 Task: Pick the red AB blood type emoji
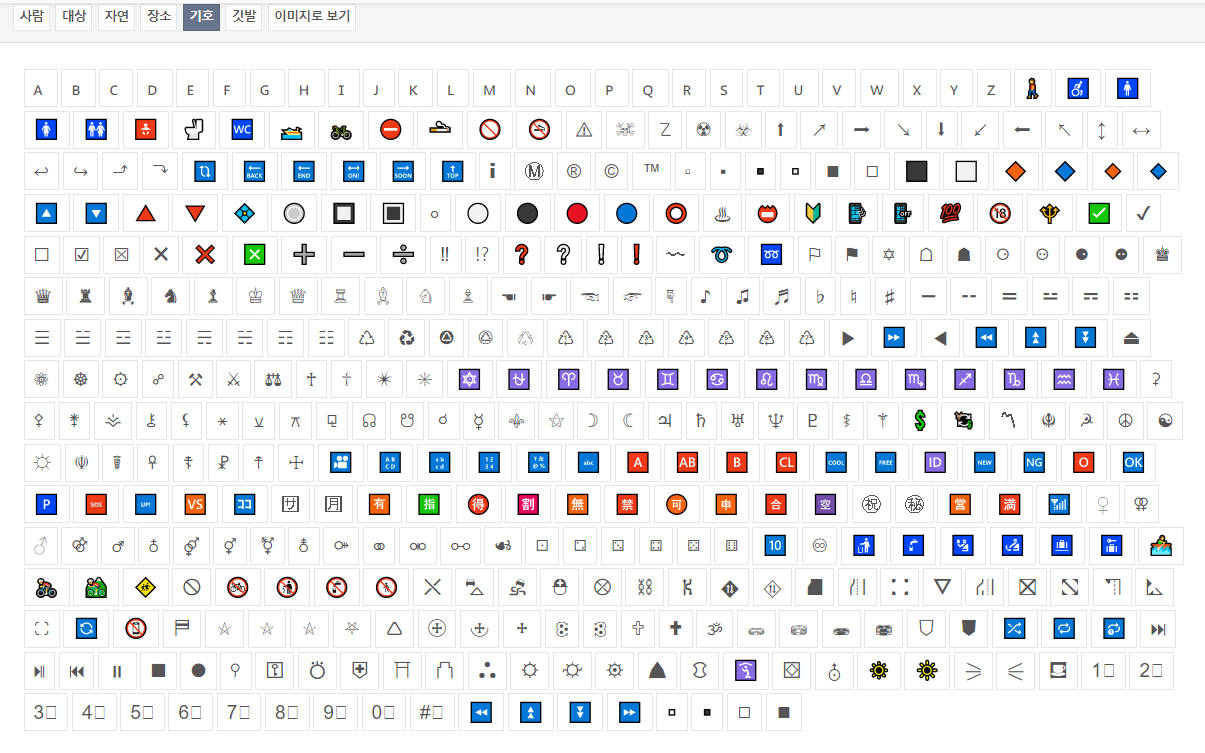(687, 462)
